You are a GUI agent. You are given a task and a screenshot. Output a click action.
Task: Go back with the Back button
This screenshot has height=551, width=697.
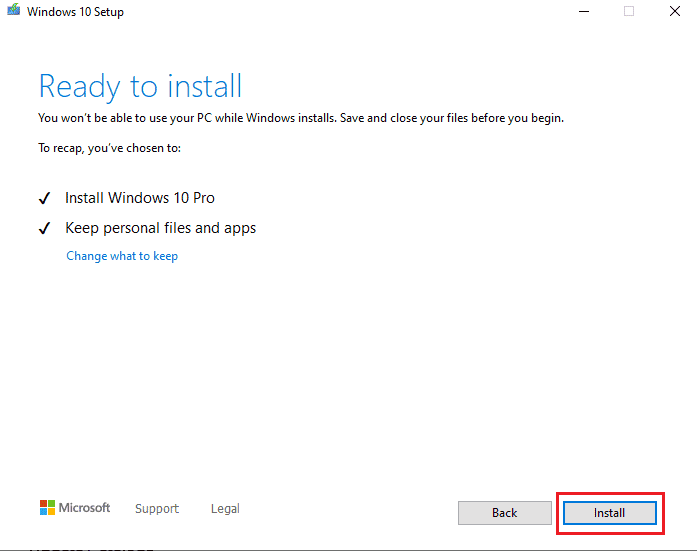[x=505, y=513]
